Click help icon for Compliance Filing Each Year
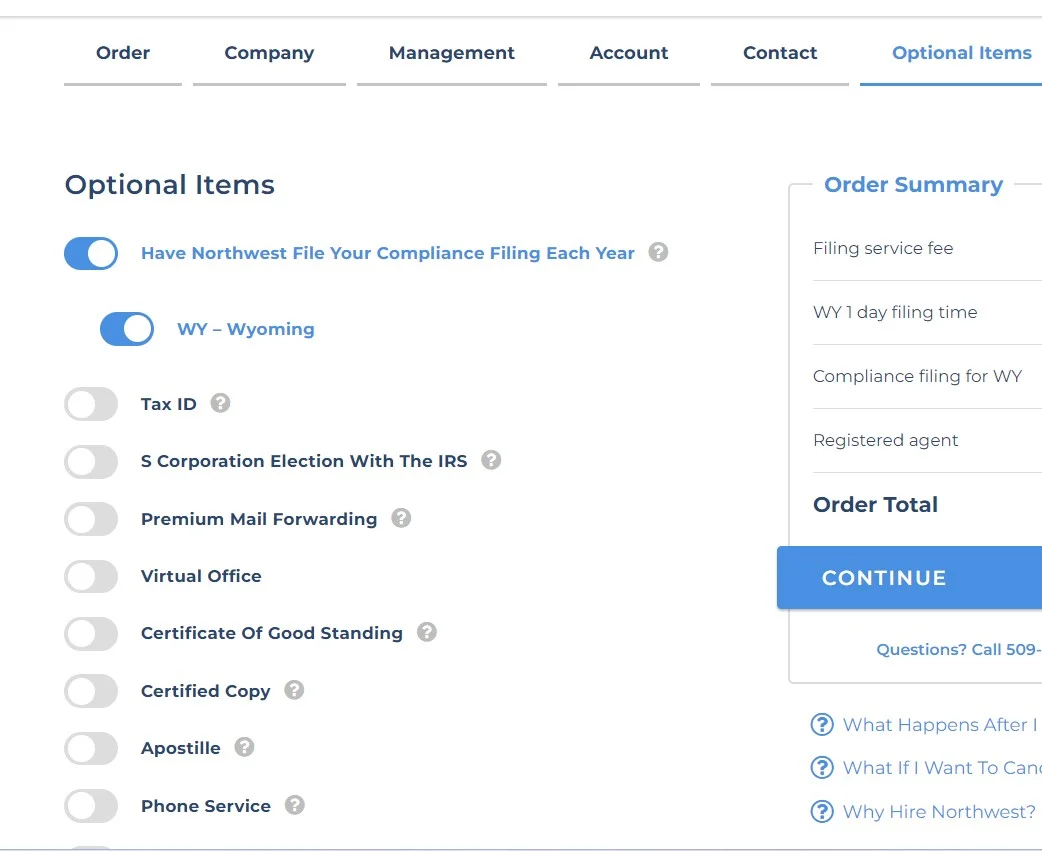1042x851 pixels. pyautogui.click(x=658, y=253)
